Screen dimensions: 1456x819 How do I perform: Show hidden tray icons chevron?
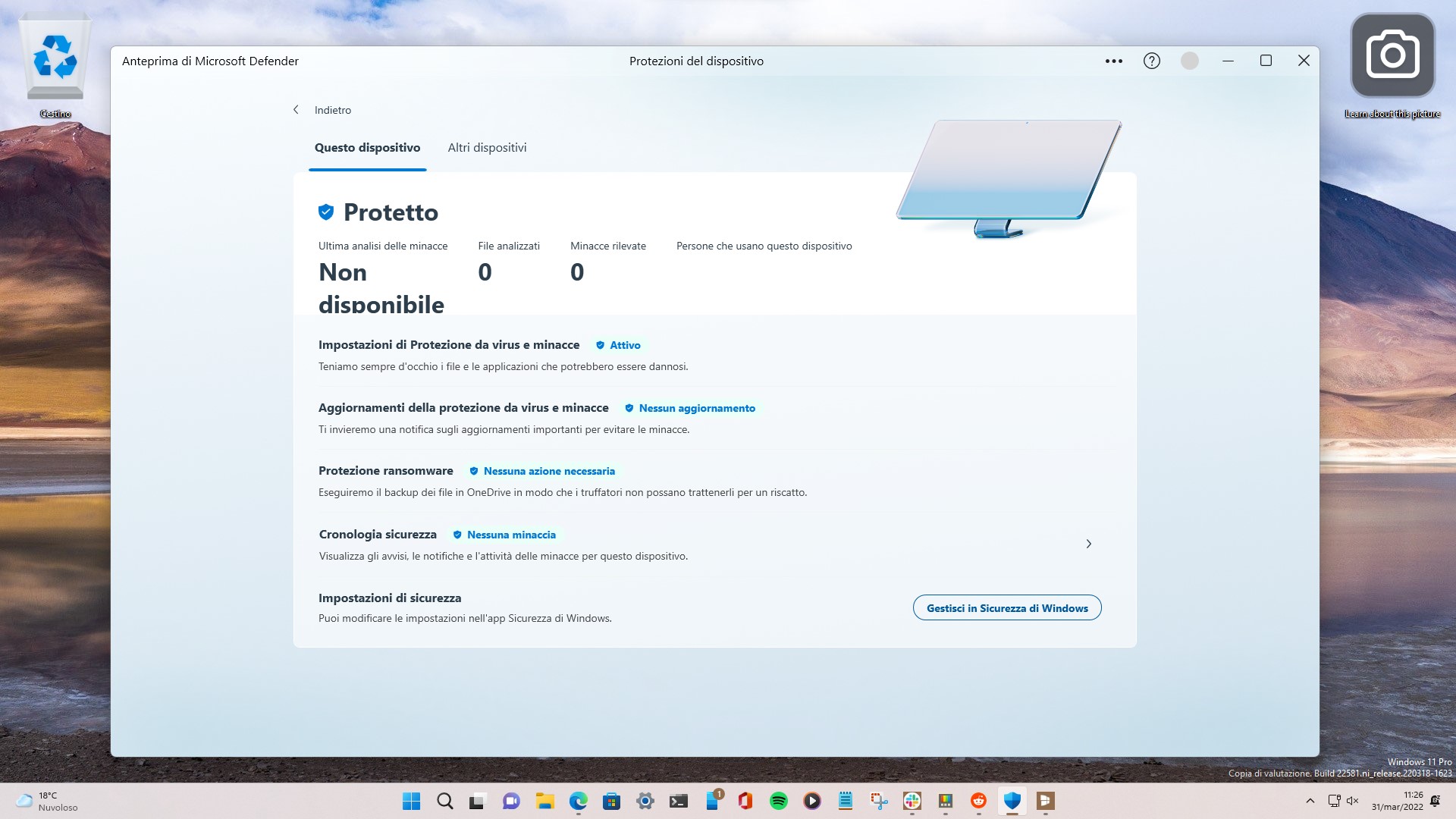pyautogui.click(x=1310, y=801)
